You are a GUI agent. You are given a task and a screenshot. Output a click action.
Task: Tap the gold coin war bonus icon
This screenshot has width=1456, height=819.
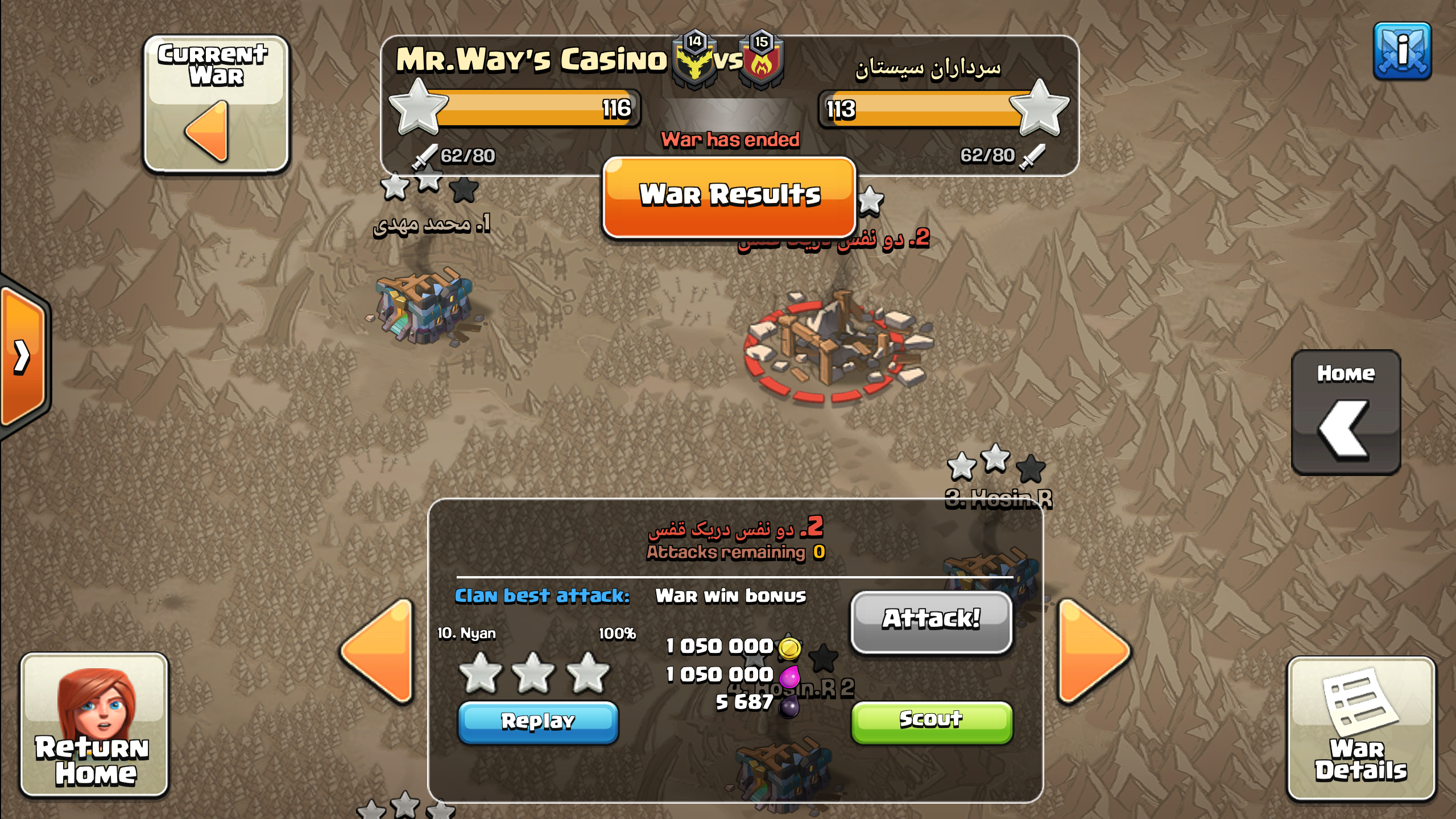789,647
